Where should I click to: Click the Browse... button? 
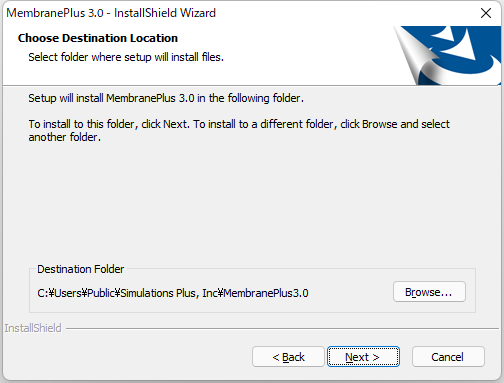coord(429,292)
